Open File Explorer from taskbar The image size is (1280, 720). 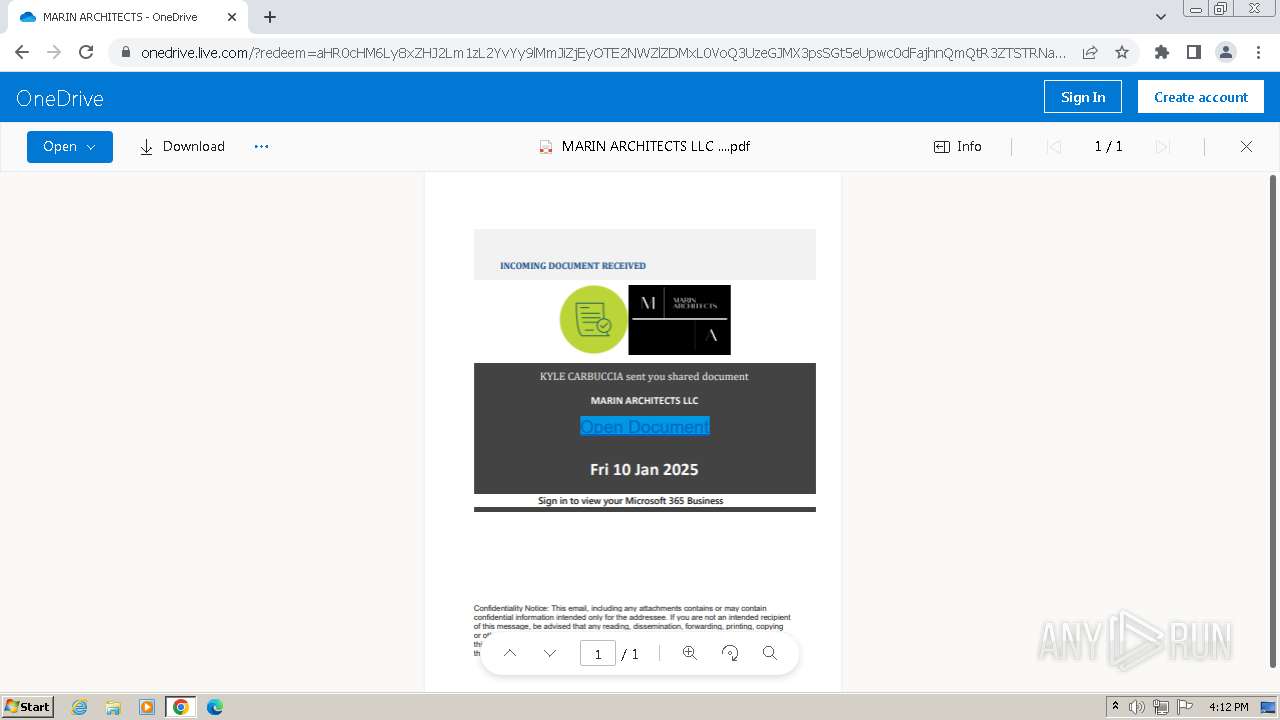113,707
